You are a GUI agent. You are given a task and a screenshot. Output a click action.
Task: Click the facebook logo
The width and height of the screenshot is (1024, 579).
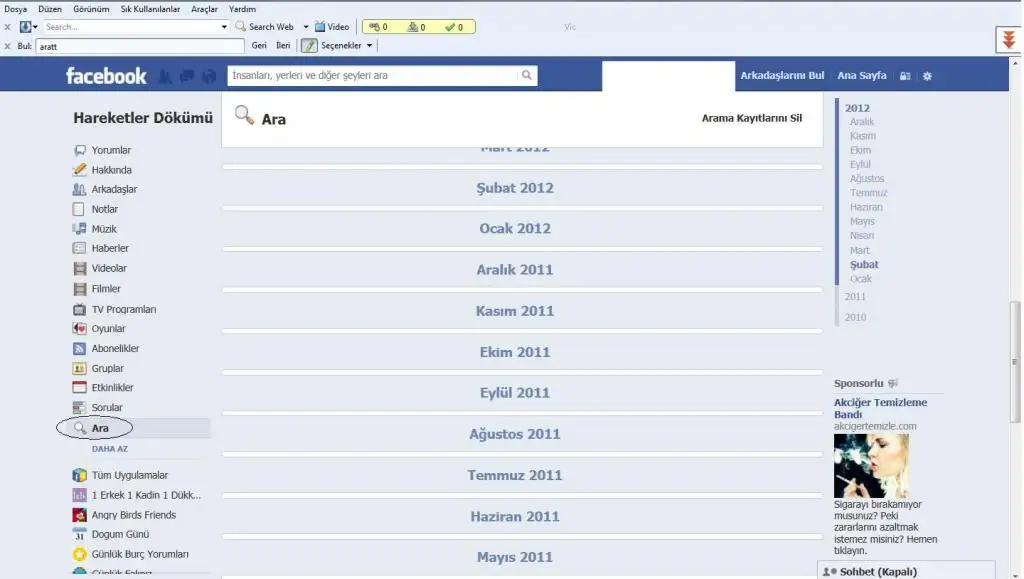pos(106,76)
